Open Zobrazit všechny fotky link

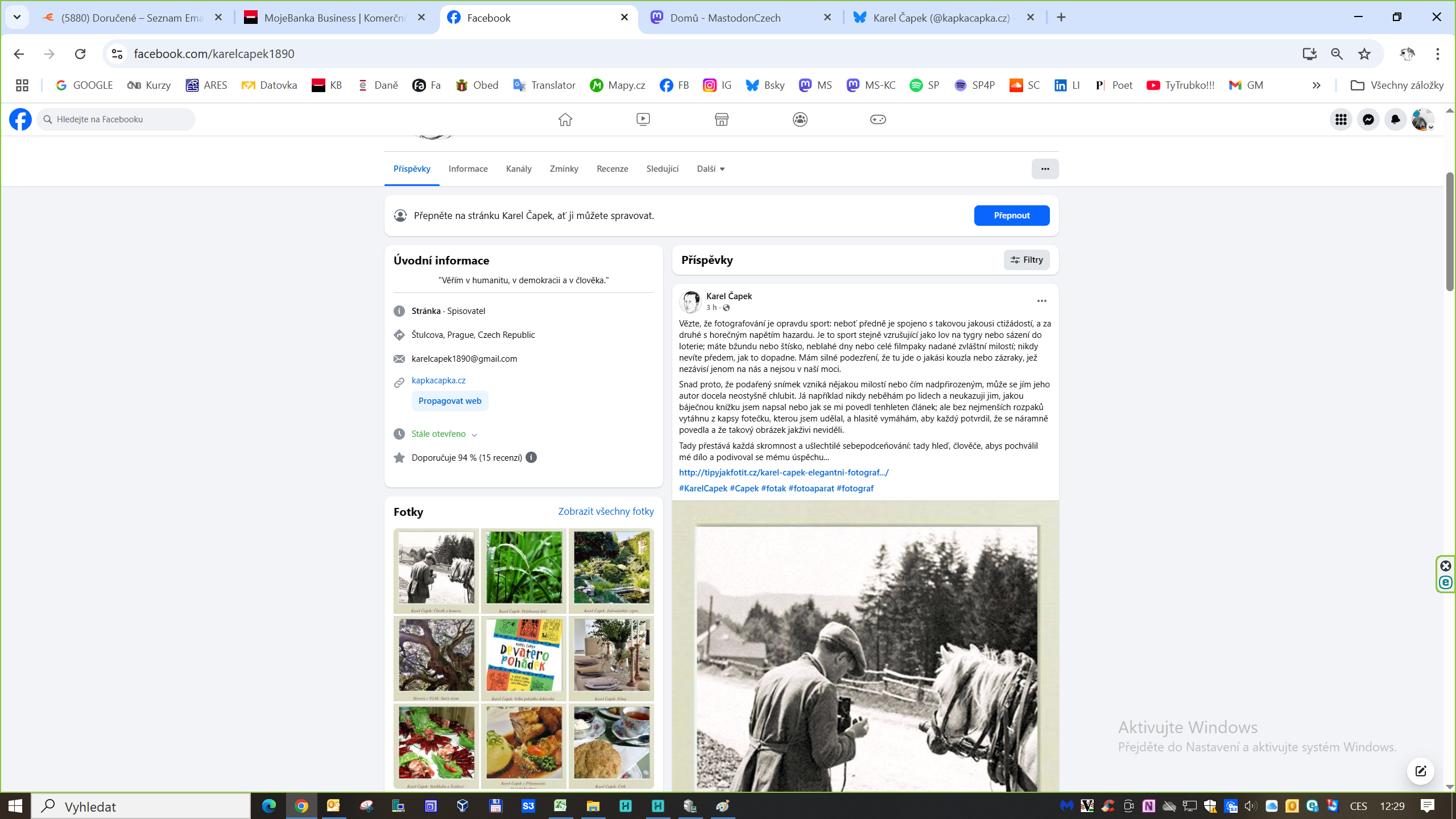[x=606, y=511]
